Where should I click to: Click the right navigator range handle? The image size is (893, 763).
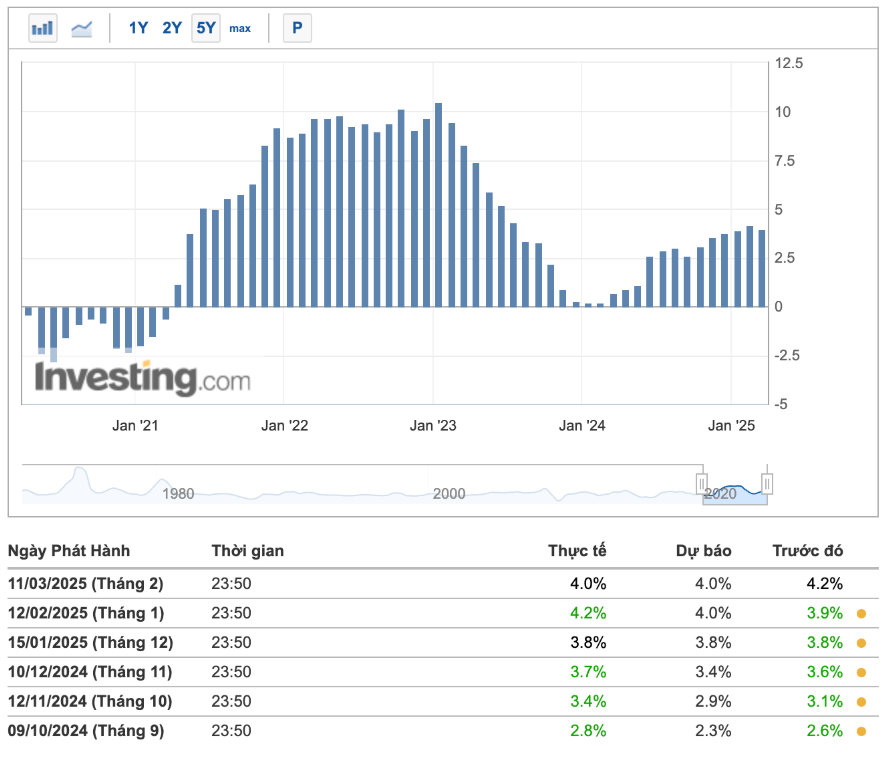pos(767,484)
